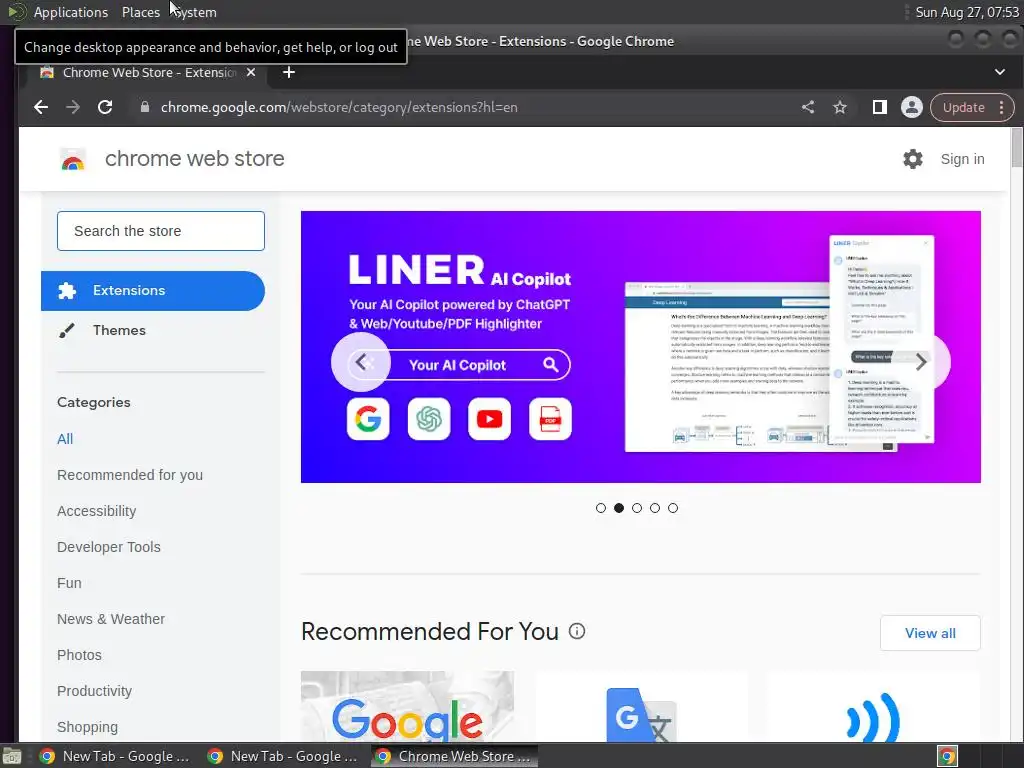
Task: Open the LINER AI Copilot banner
Action: (x=641, y=347)
